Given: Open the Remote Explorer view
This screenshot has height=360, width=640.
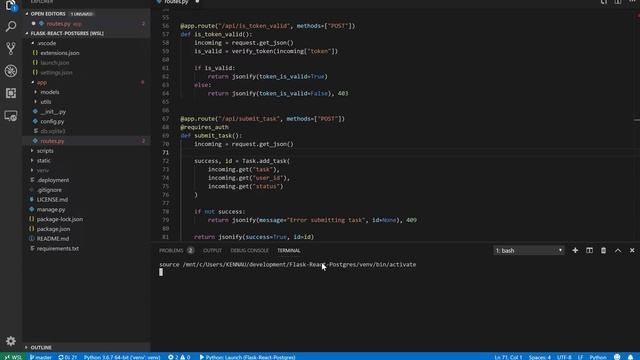Looking at the screenshot, I should [11, 116].
